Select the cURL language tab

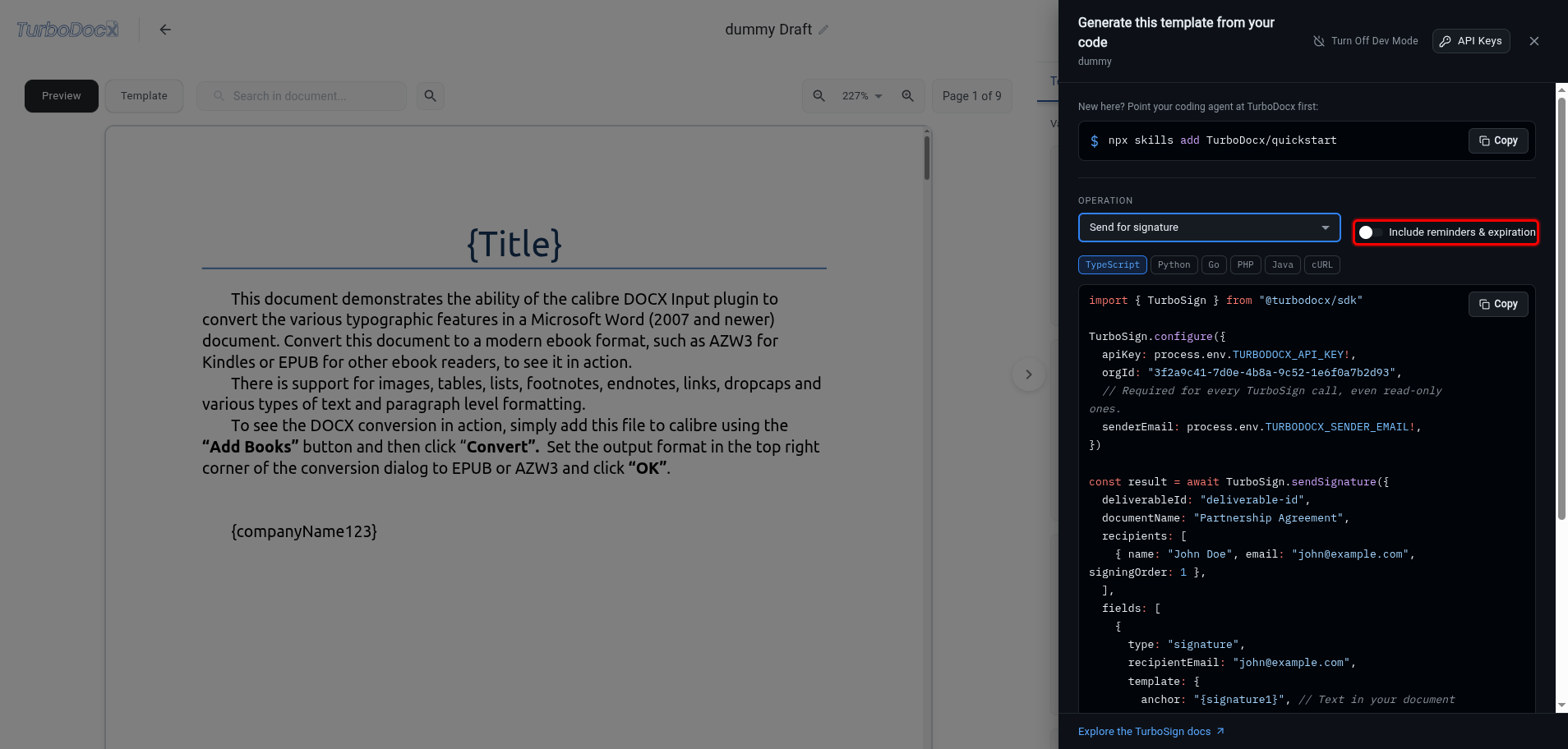[x=1321, y=265]
